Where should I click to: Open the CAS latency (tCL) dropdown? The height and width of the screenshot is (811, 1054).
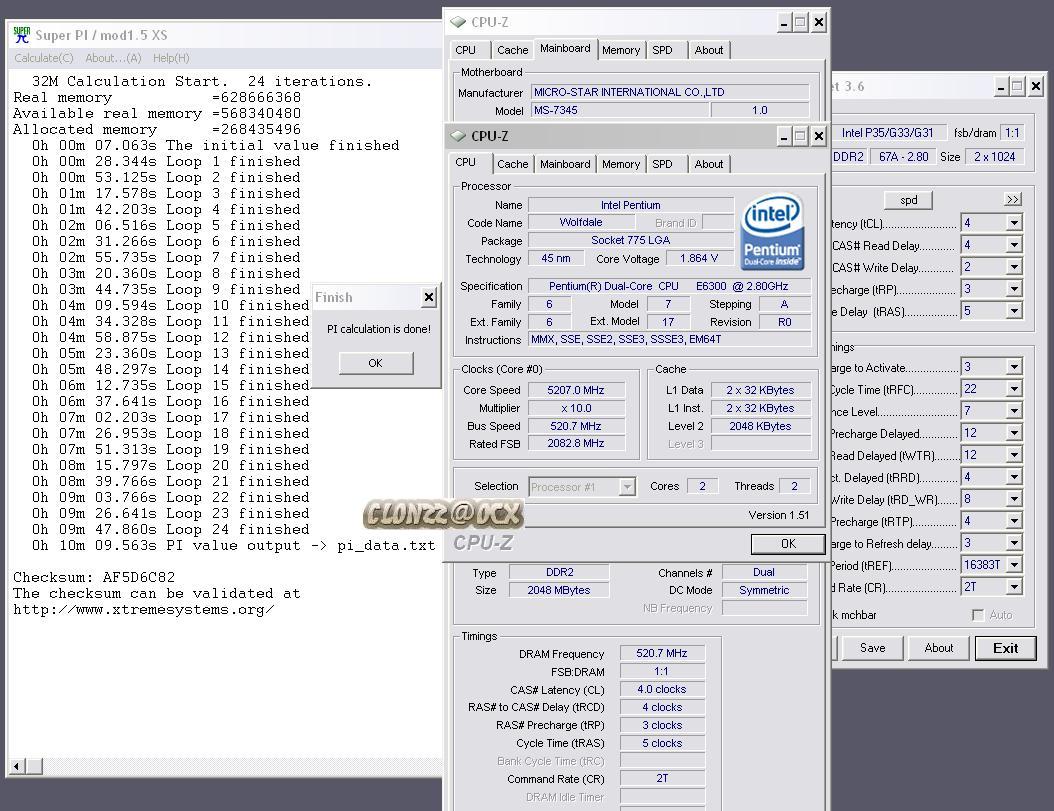click(x=1014, y=223)
